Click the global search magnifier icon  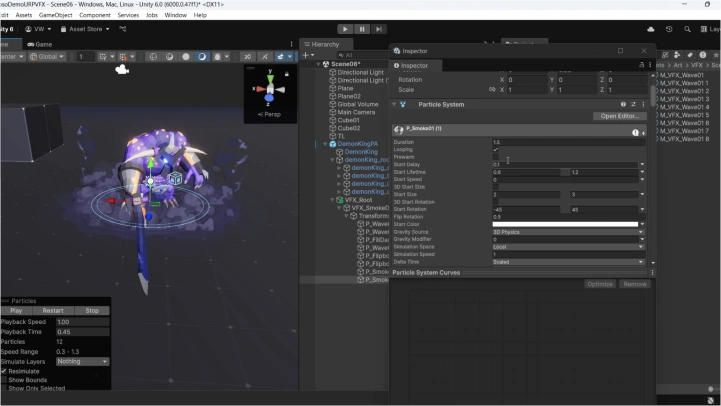(687, 29)
